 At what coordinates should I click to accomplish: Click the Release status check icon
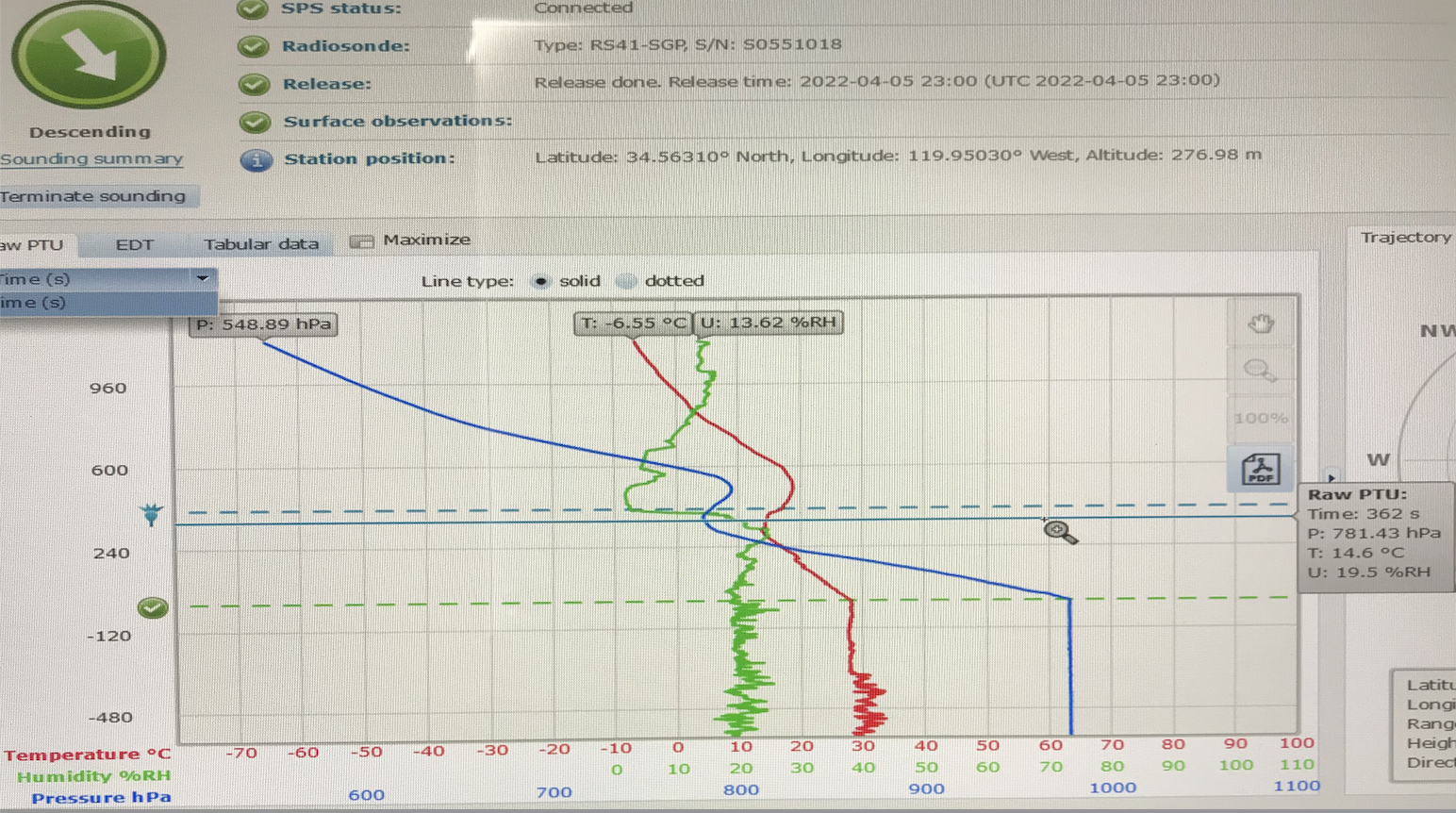(253, 84)
